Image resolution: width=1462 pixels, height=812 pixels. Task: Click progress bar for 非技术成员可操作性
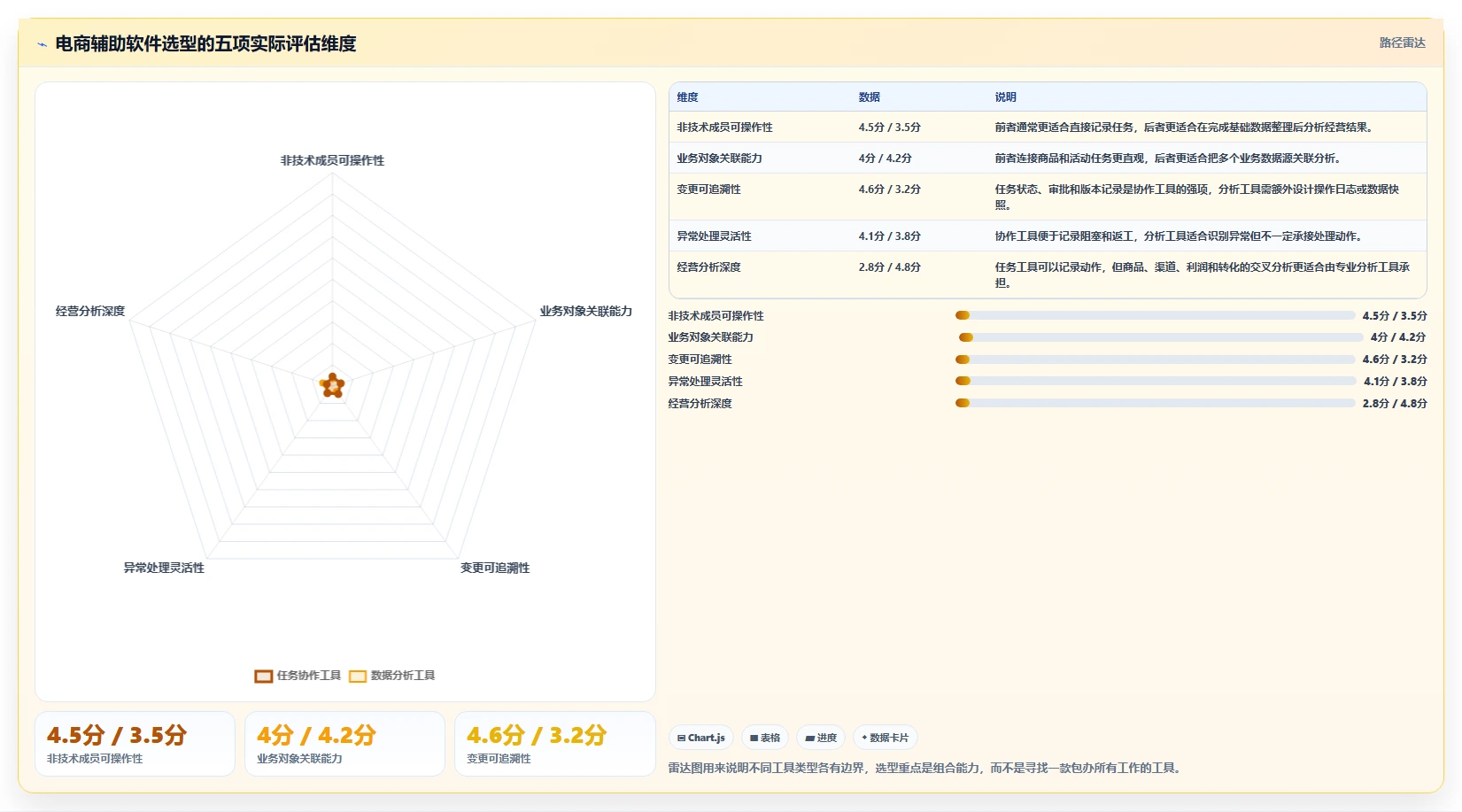[1155, 315]
